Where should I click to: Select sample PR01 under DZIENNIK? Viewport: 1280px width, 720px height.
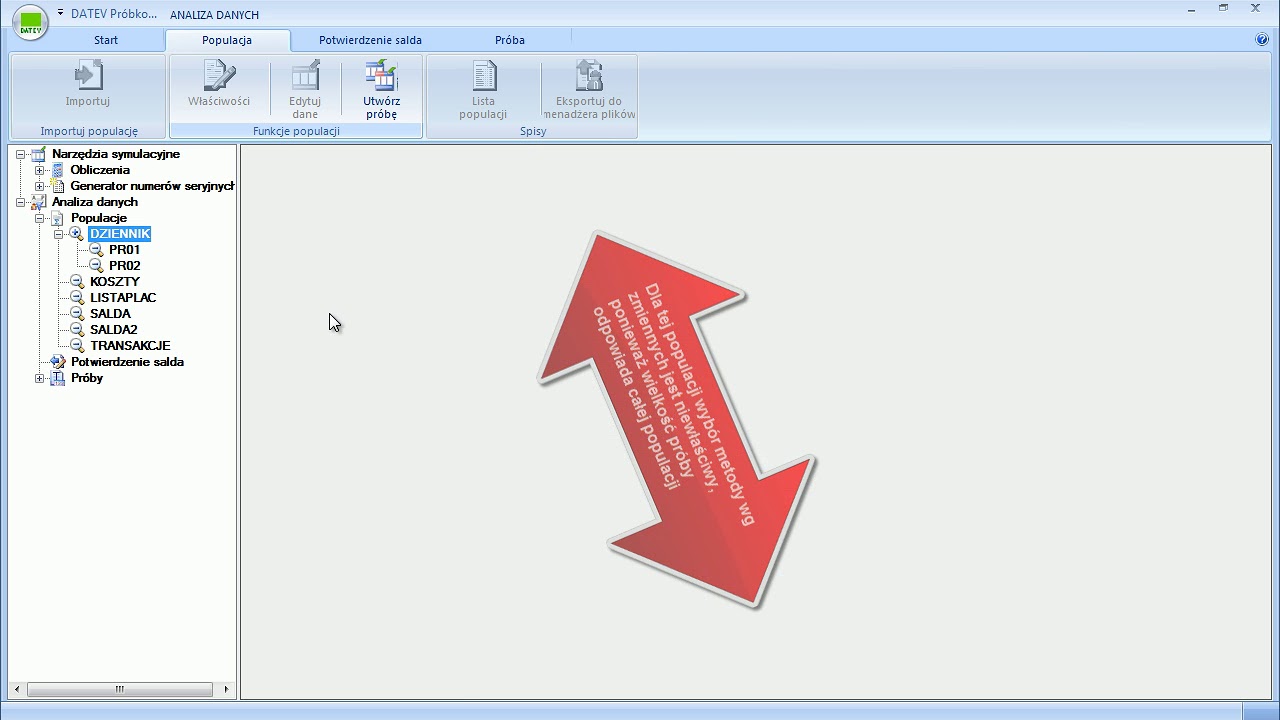coord(125,250)
